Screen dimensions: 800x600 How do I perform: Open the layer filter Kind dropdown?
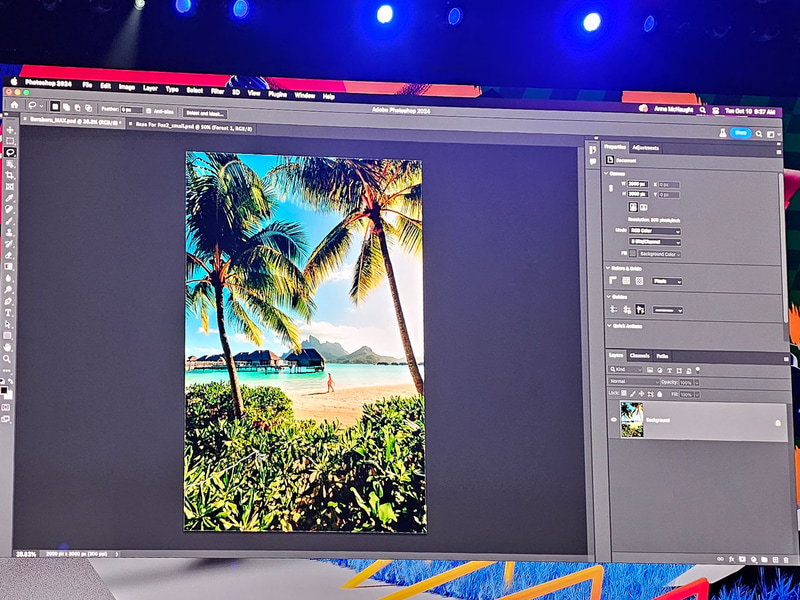(x=626, y=369)
